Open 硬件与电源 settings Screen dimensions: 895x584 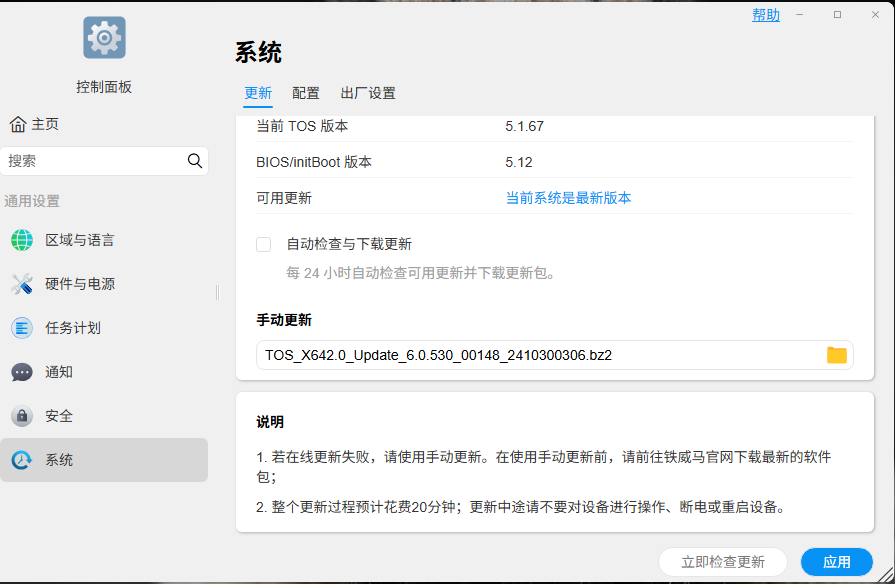coord(104,284)
